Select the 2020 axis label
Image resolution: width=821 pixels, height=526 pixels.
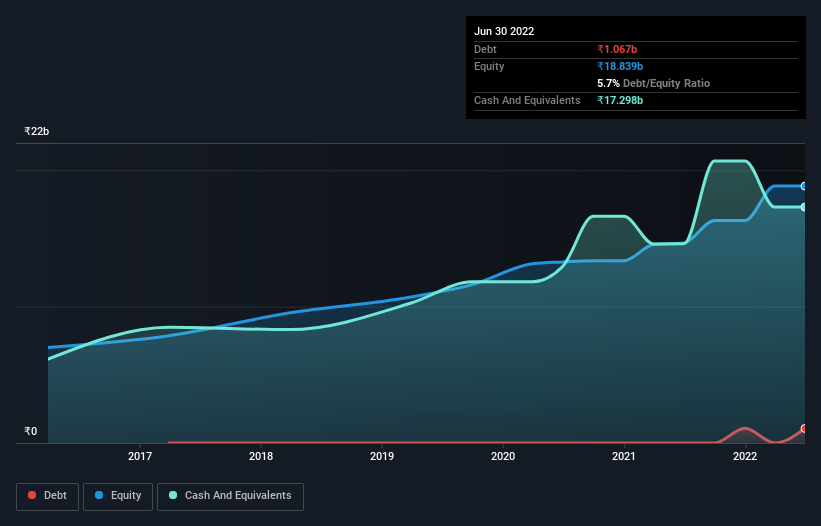[x=503, y=456]
